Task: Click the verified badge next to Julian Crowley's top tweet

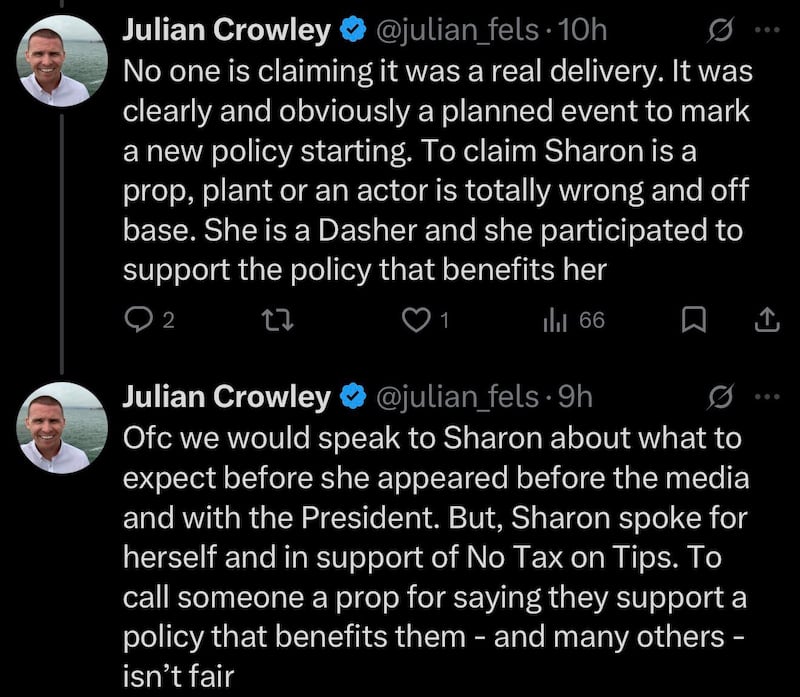Action: (x=352, y=30)
